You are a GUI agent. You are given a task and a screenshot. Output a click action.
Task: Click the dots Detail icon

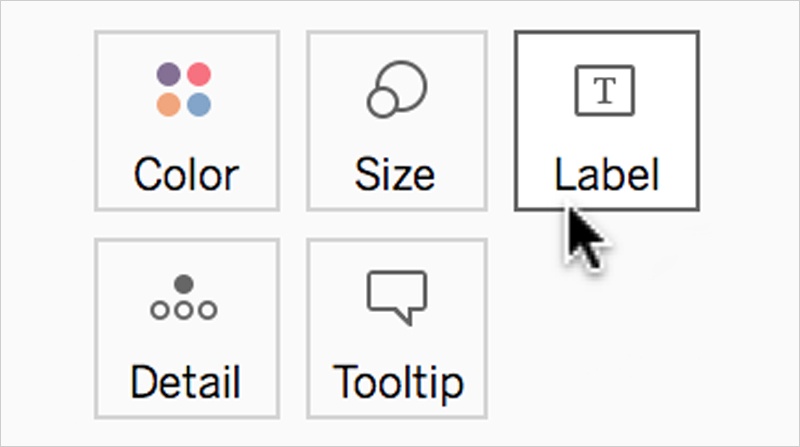click(184, 297)
